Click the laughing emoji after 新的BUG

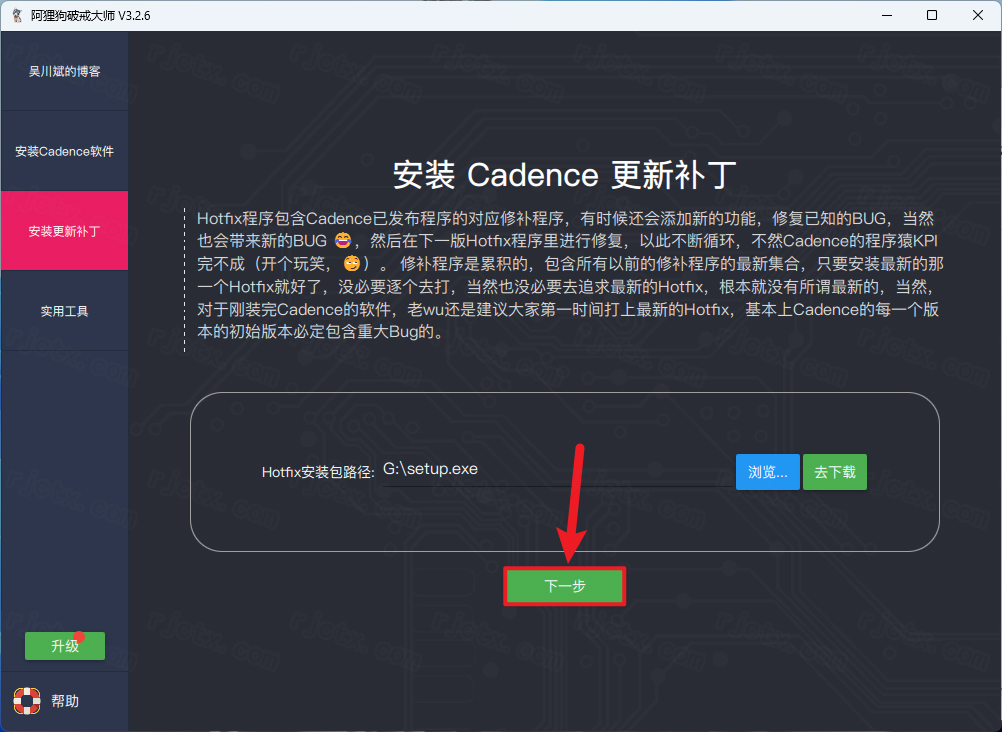pos(343,240)
